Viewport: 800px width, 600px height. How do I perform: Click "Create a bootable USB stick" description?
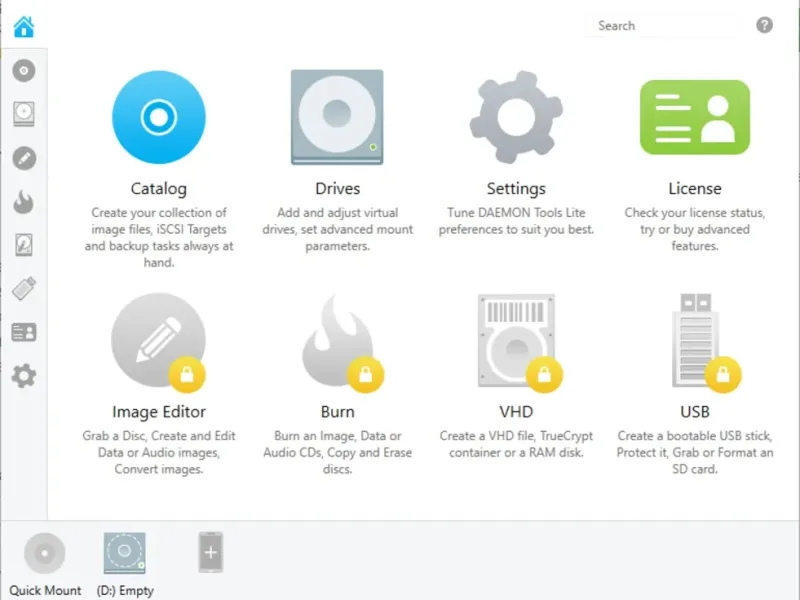[x=695, y=452]
